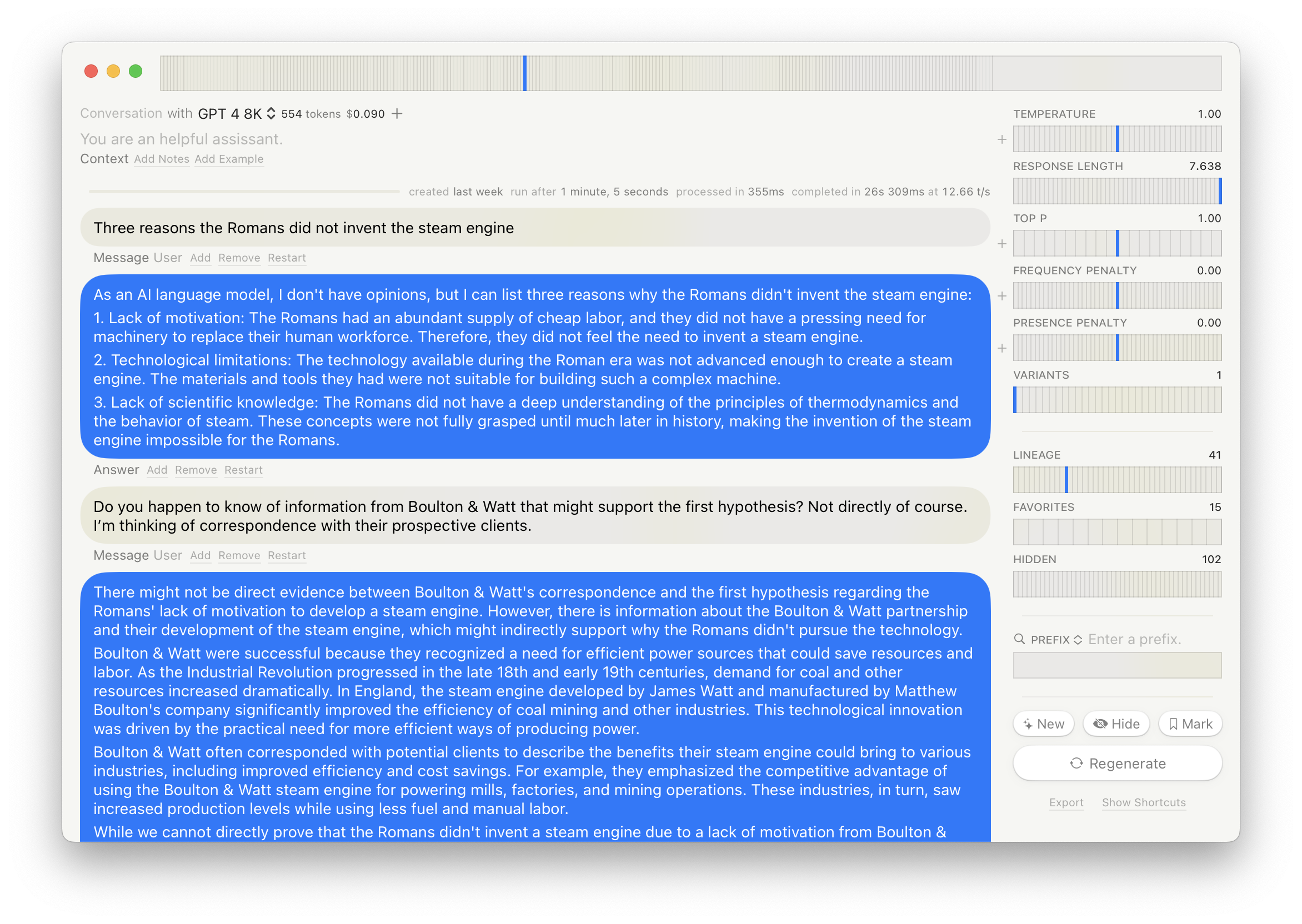Click the 'processed in 355ms' text
The height and width of the screenshot is (924, 1302).
[x=729, y=192]
